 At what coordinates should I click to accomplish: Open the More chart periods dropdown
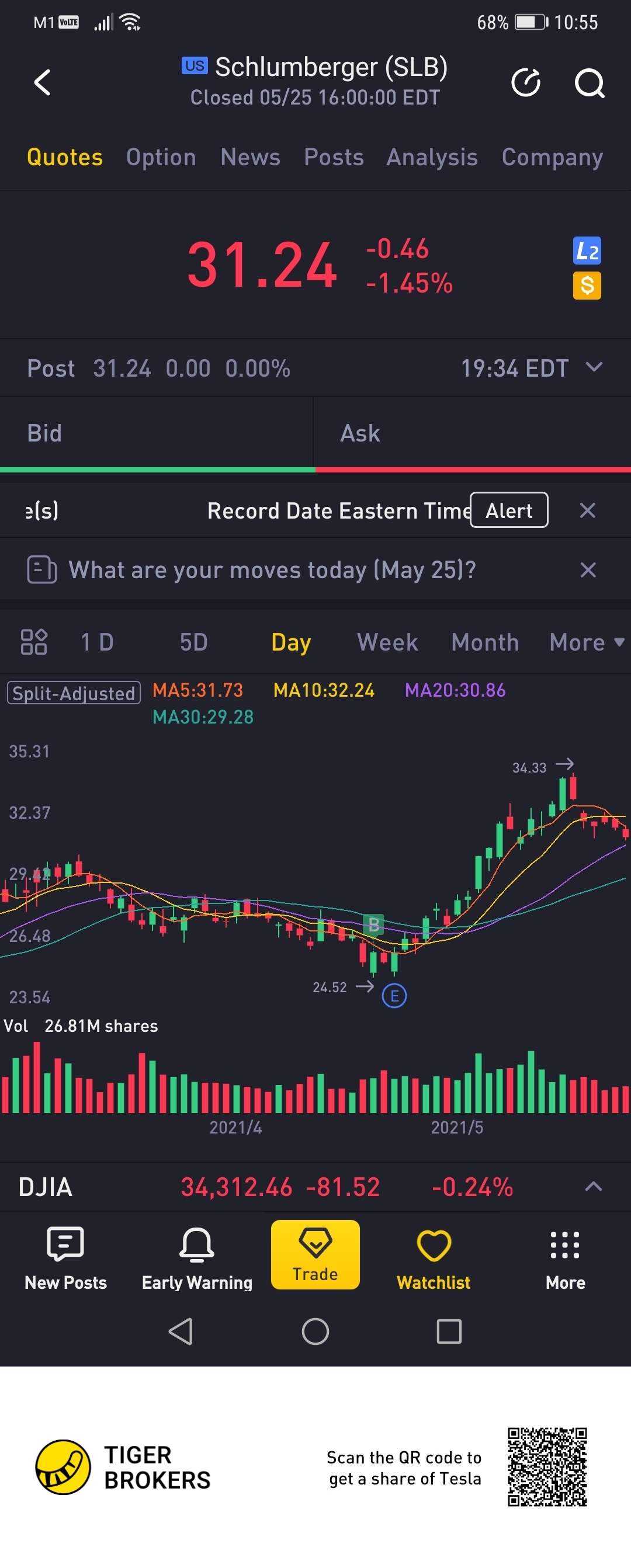pyautogui.click(x=587, y=642)
